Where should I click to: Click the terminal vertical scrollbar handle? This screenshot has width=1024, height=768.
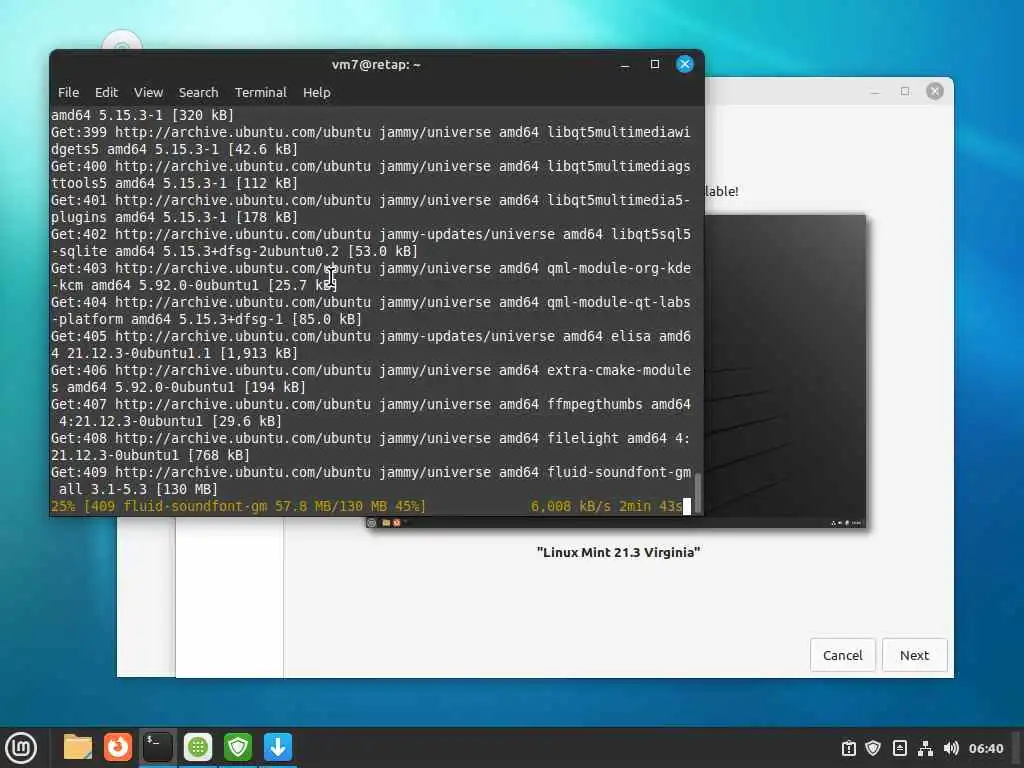click(x=697, y=493)
